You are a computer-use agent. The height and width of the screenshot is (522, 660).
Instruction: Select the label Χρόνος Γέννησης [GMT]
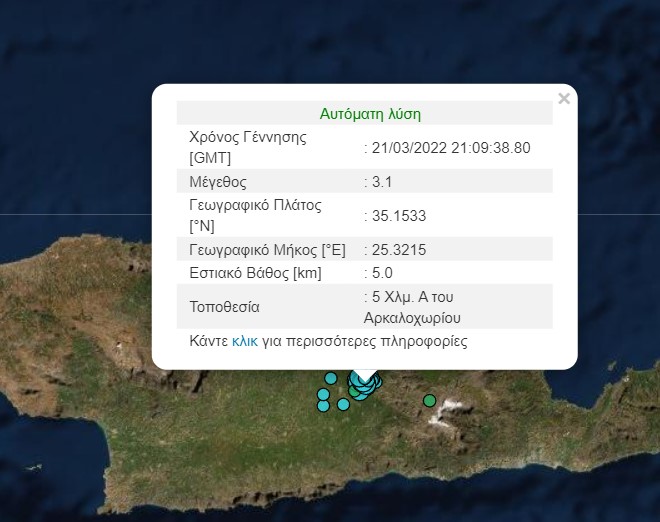(248, 147)
